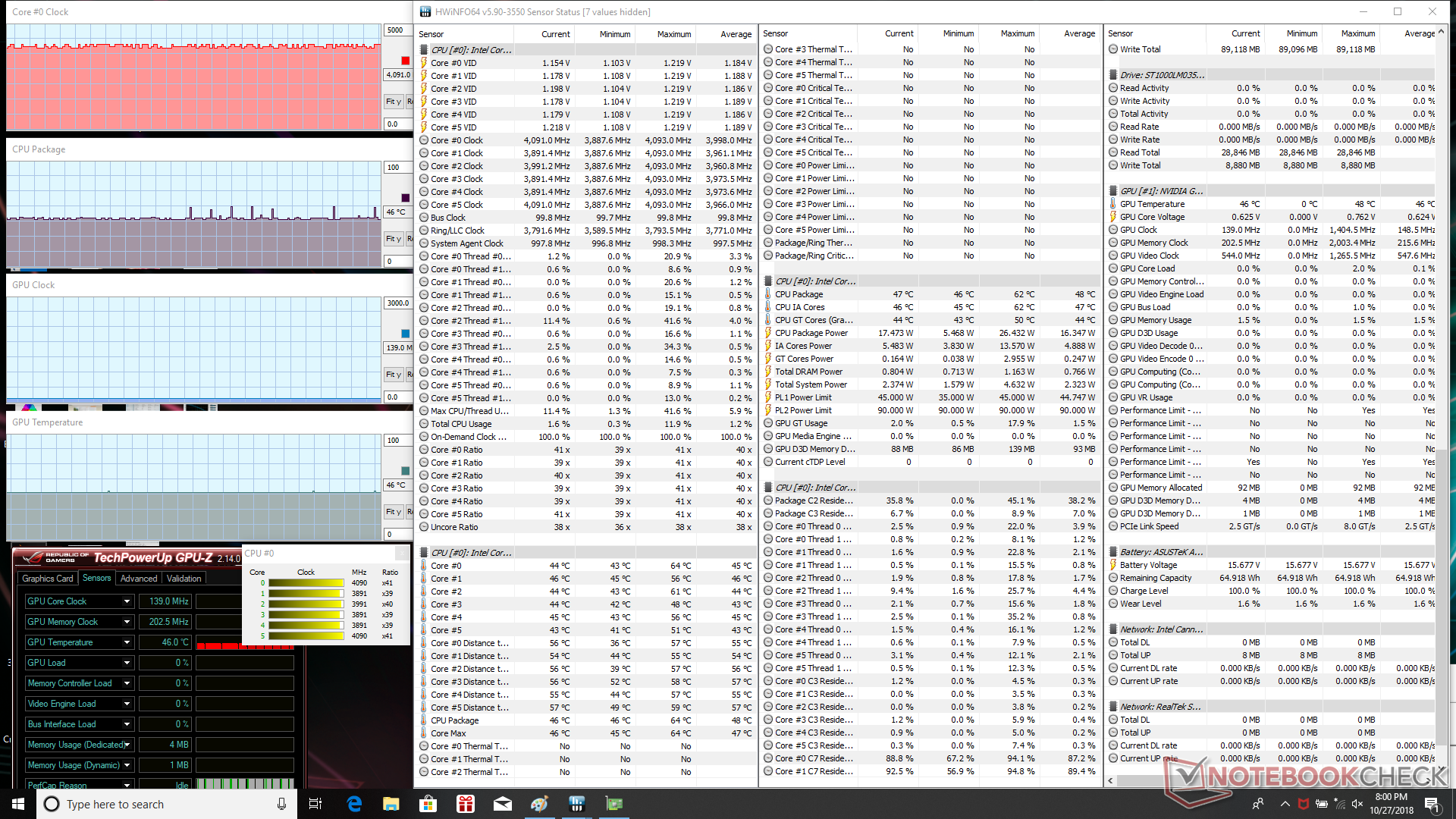Open the GPU Core Clock dropdown

coord(127,601)
